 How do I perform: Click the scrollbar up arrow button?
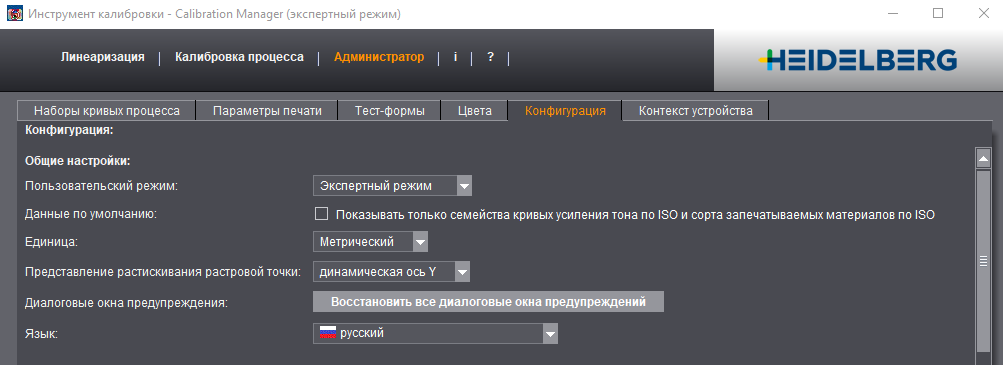point(983,158)
